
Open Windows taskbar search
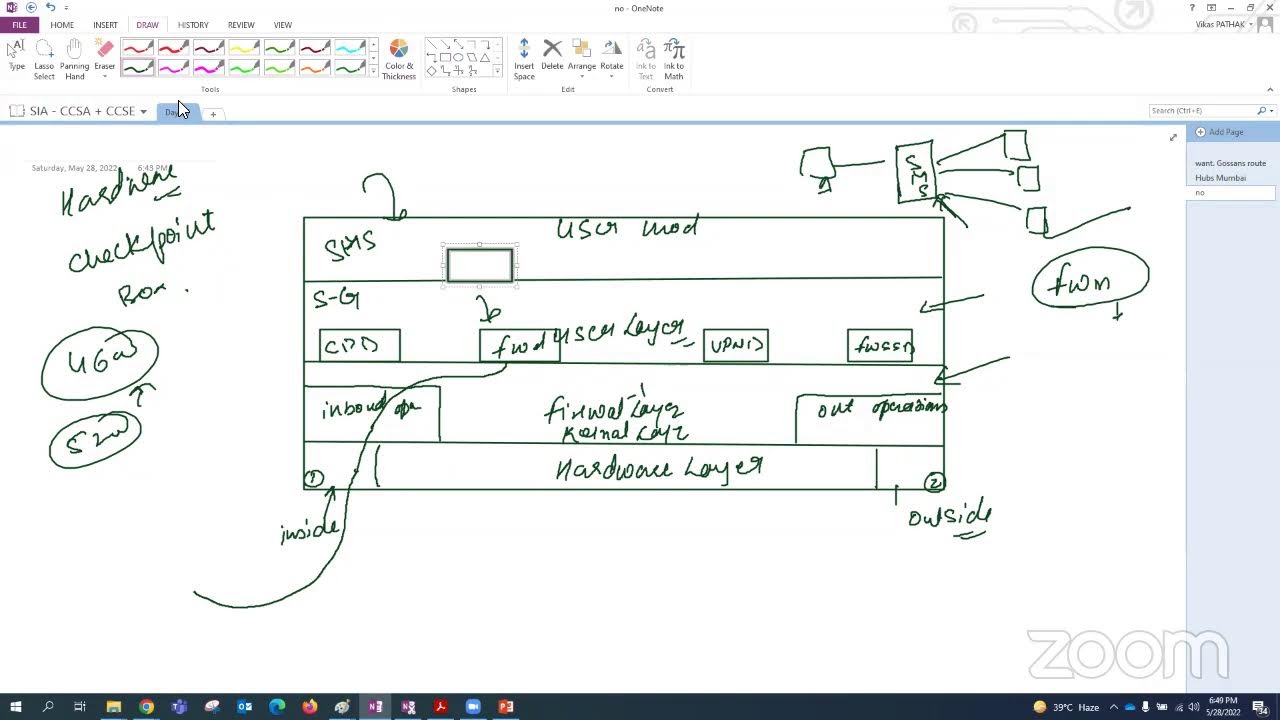[48, 707]
